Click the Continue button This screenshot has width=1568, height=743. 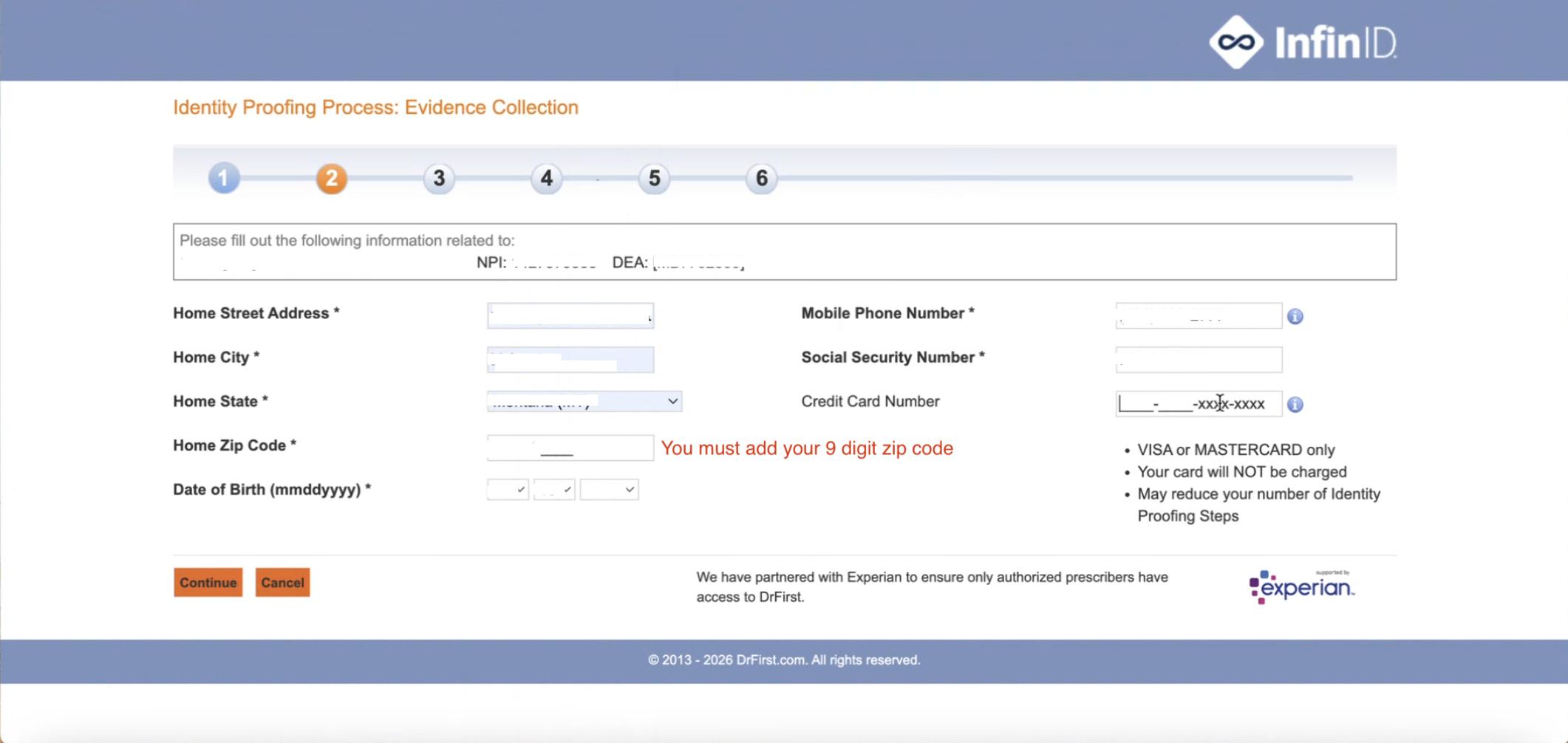[208, 583]
